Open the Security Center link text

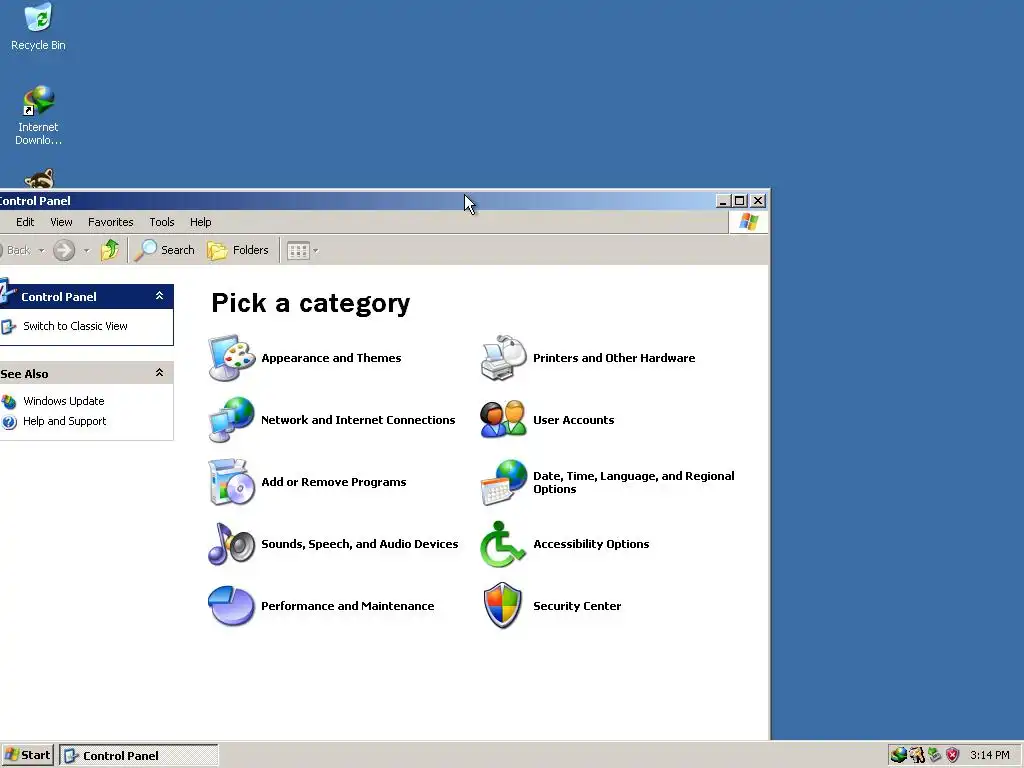577,606
